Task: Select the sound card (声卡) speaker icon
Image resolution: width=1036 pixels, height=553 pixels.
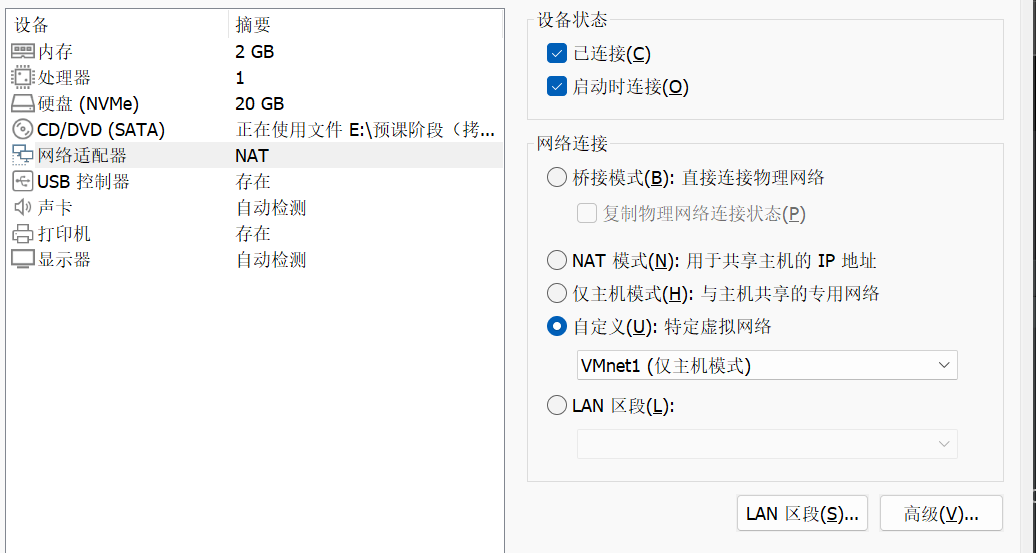Action: pos(22,207)
